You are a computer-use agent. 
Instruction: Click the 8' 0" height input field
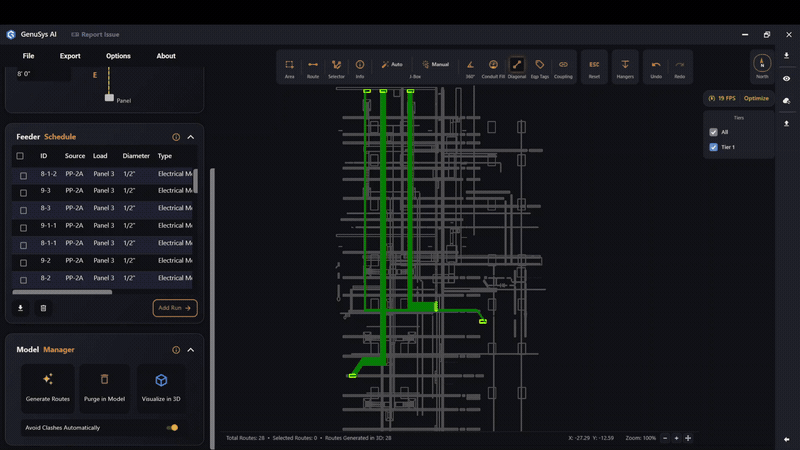pos(43,74)
